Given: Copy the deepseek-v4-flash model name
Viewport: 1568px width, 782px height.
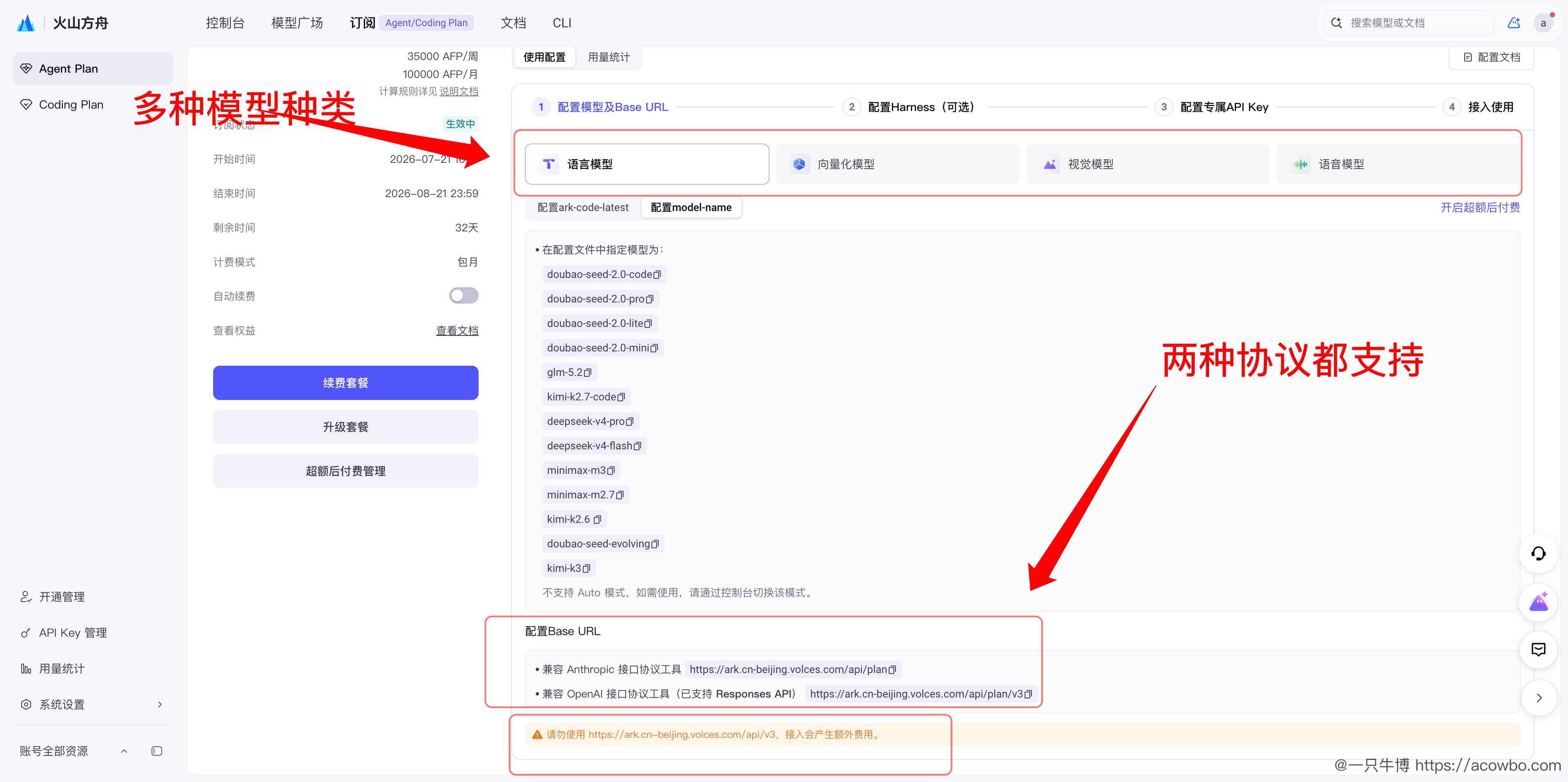Looking at the screenshot, I should (x=637, y=446).
